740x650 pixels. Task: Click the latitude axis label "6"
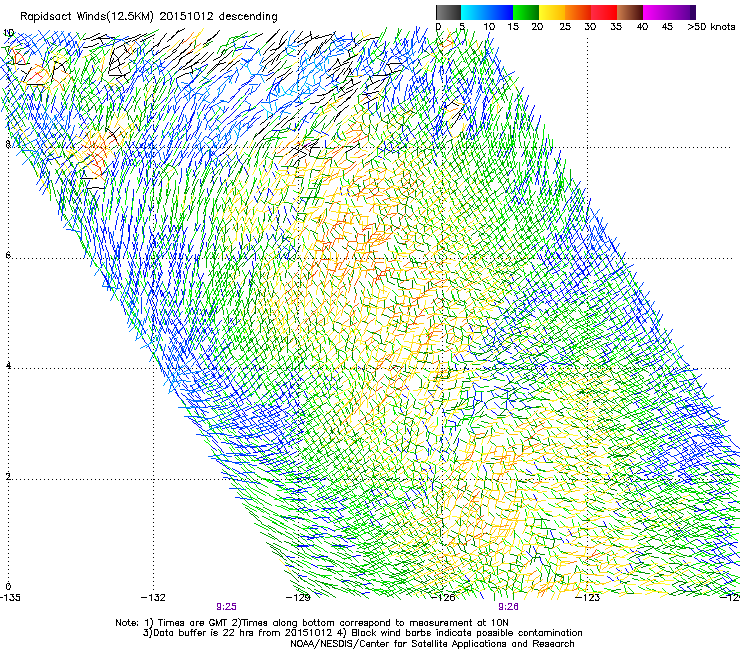pos(8,255)
